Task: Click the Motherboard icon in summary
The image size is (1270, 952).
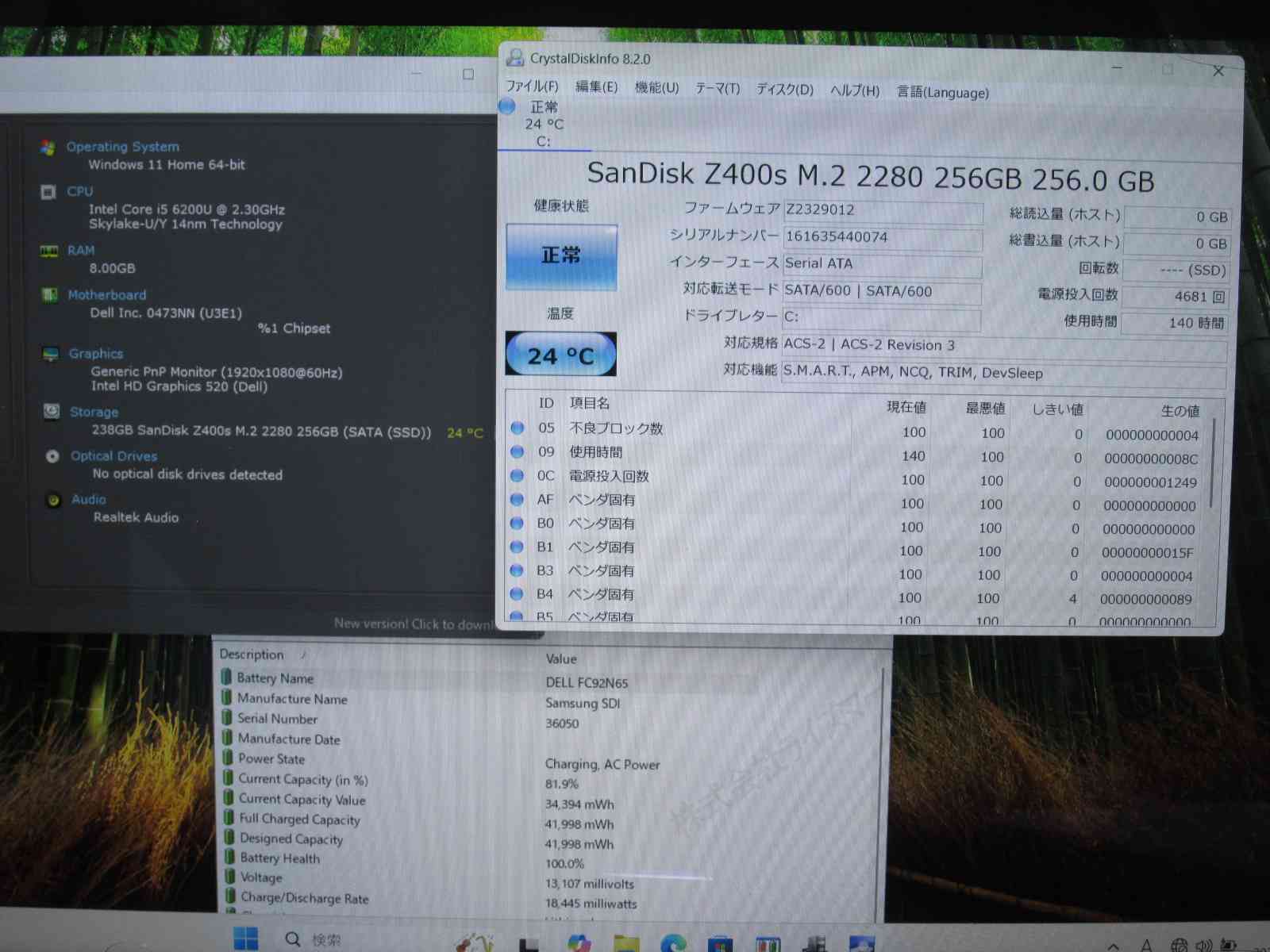Action: (x=50, y=295)
